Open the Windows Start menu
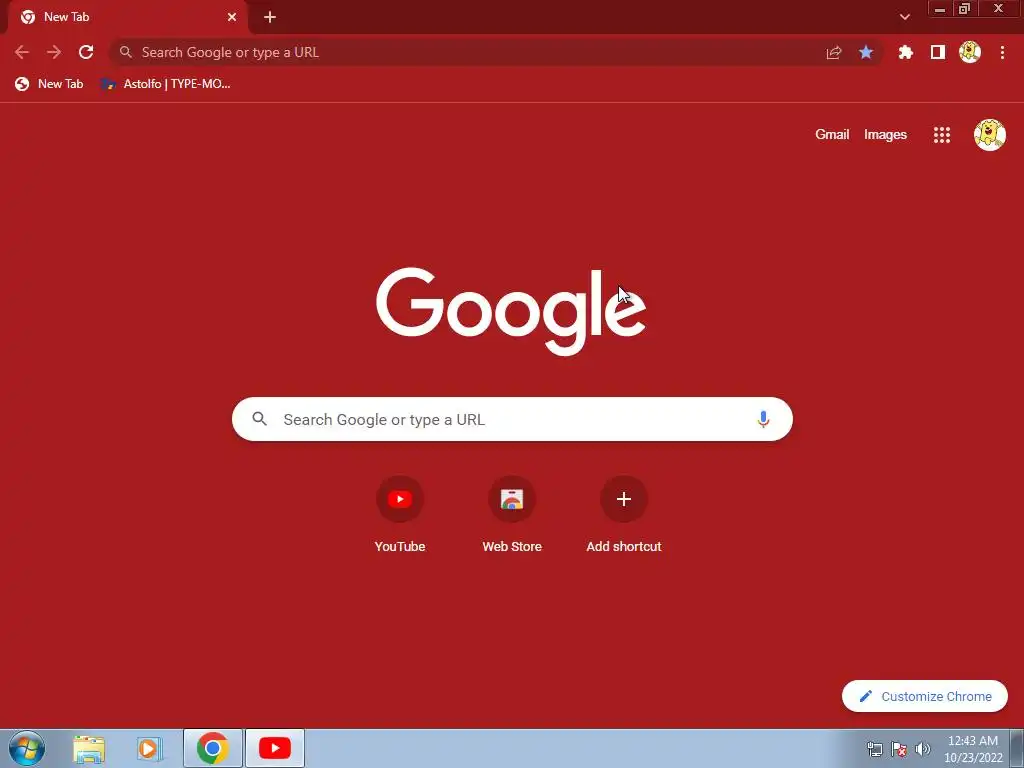 pos(27,748)
